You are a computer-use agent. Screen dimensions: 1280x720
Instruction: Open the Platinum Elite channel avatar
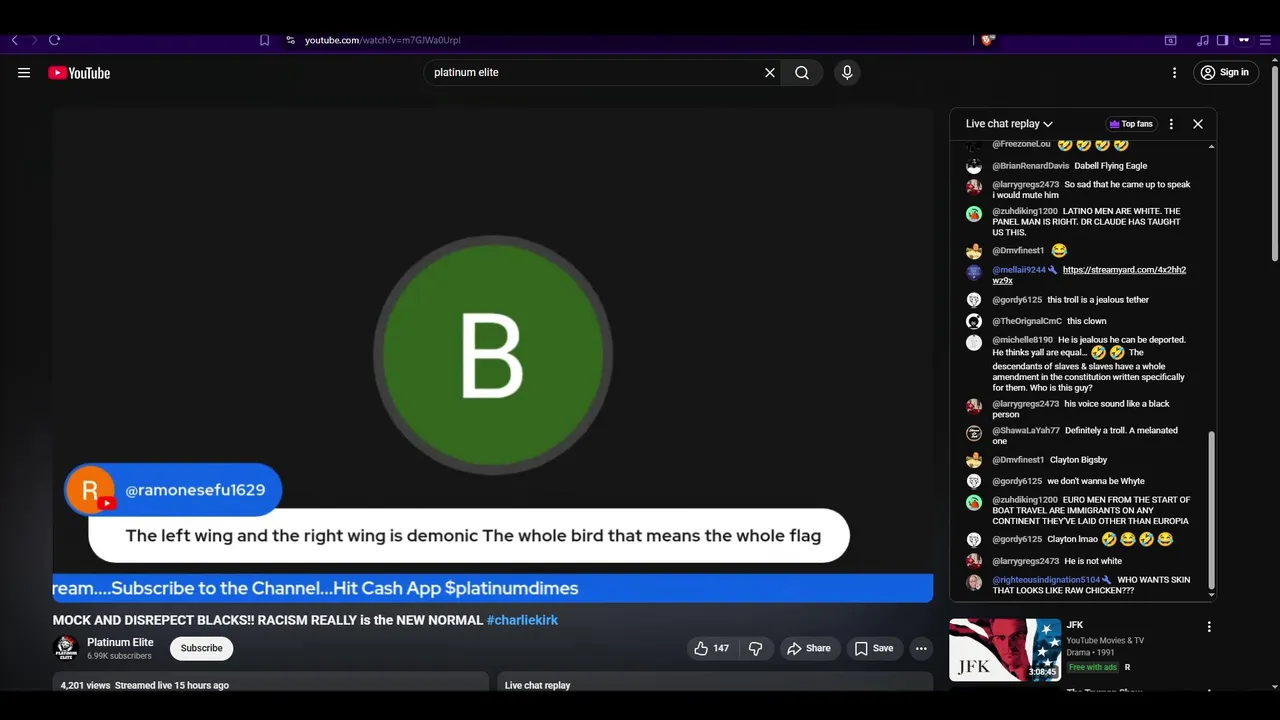66,648
